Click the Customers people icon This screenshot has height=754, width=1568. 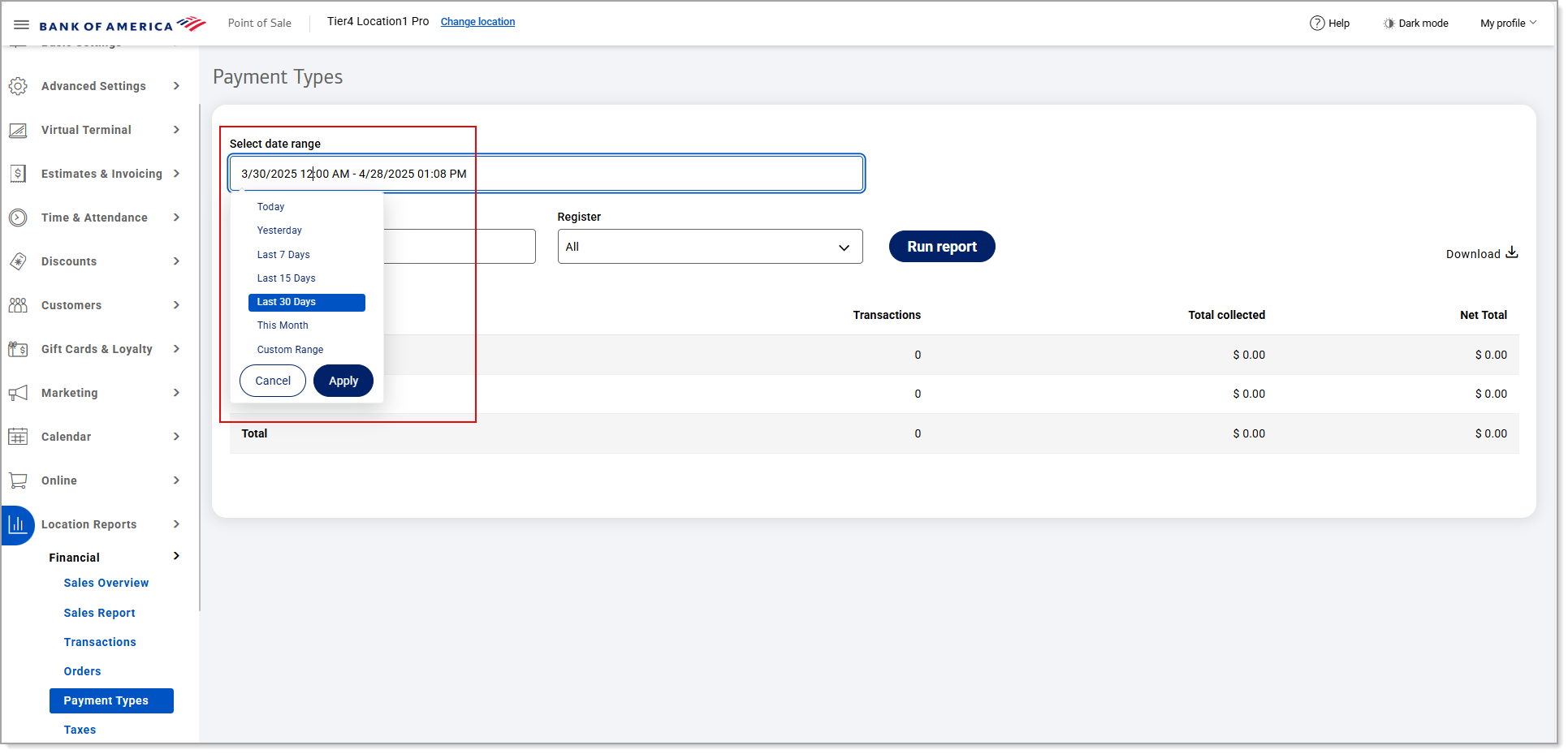[18, 305]
